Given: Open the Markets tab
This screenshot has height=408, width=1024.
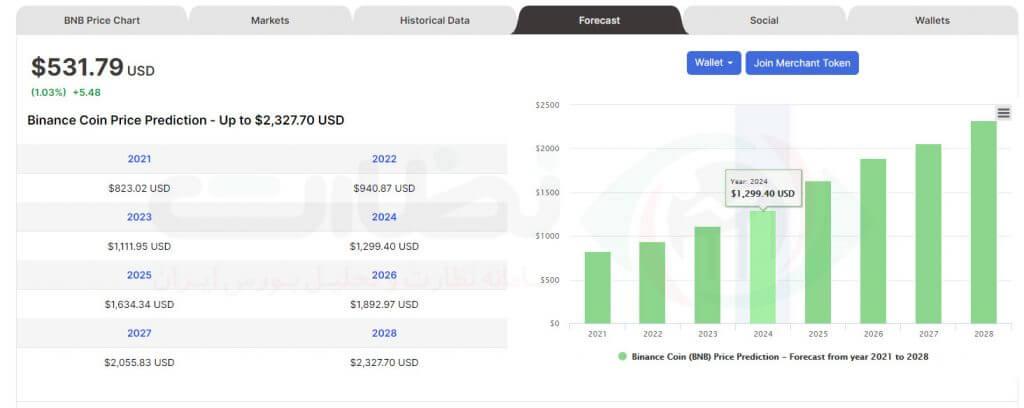Looking at the screenshot, I should (270, 20).
